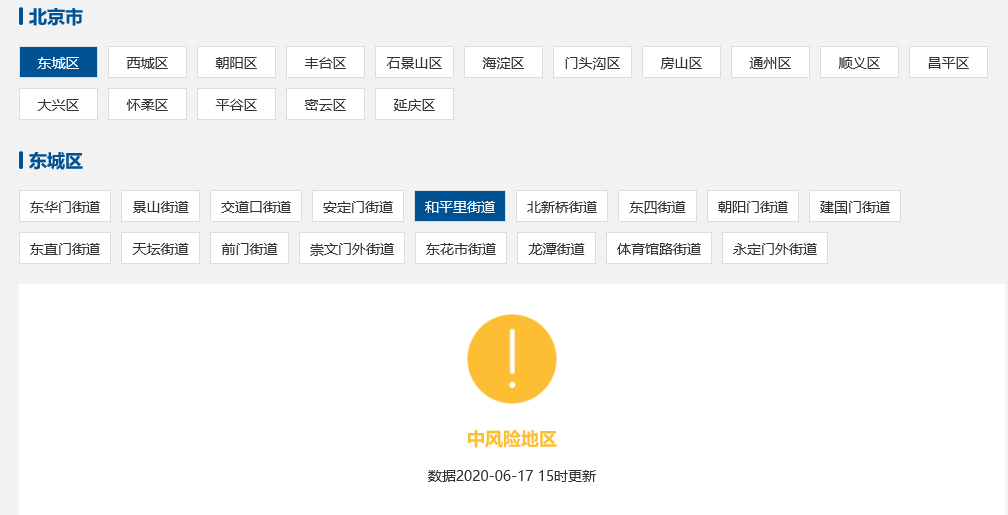1008x515 pixels.
Task: Select 海淀区 district
Action: coord(503,62)
